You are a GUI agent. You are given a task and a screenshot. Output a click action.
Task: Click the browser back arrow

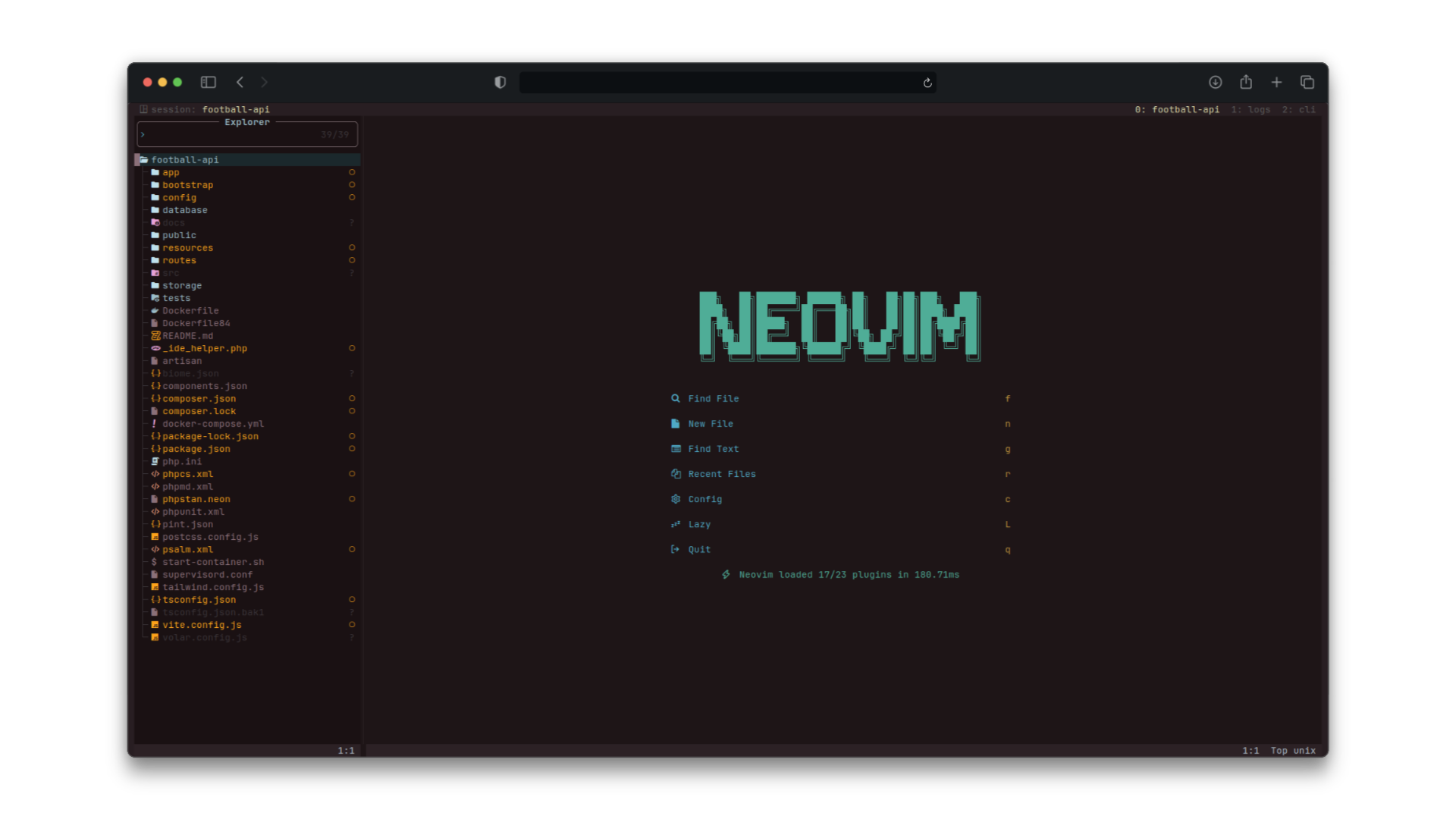pyautogui.click(x=240, y=82)
